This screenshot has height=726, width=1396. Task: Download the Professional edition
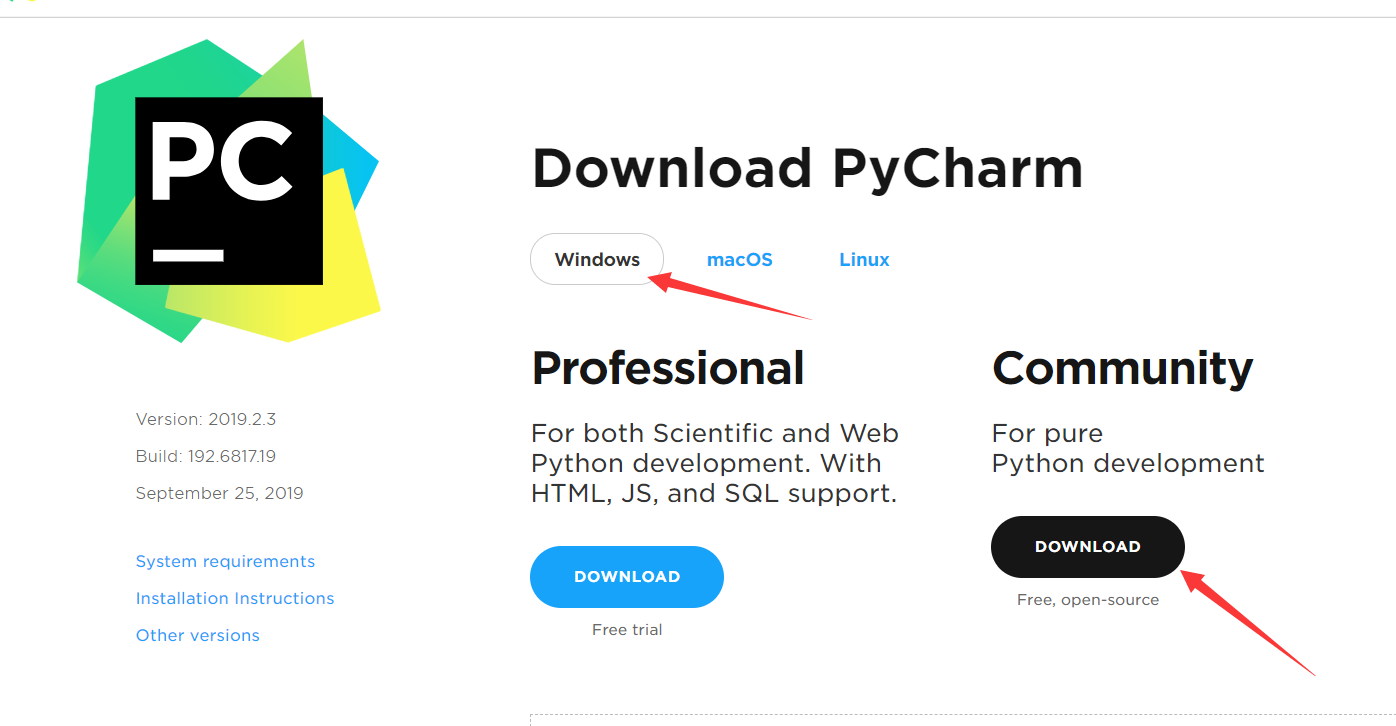pos(626,576)
